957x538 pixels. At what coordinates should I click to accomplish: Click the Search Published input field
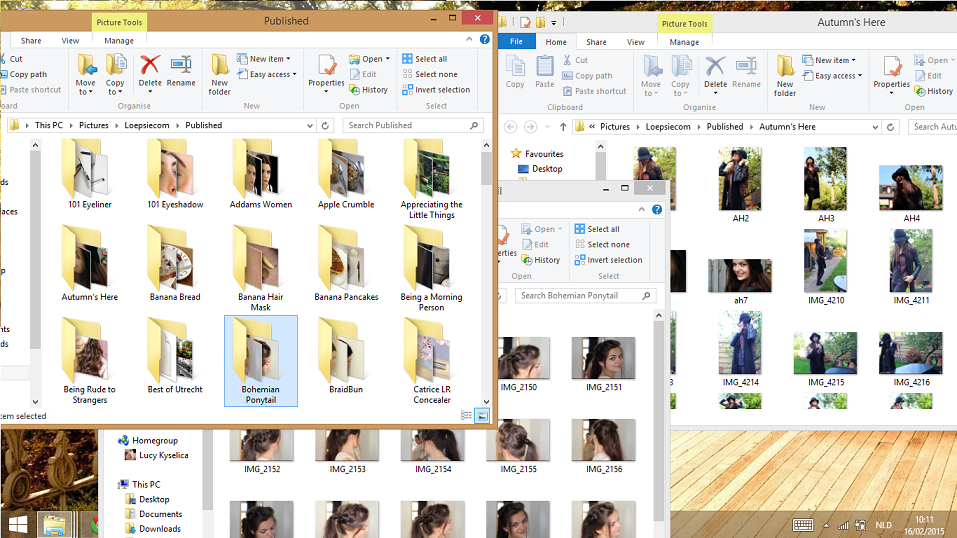[x=412, y=125]
